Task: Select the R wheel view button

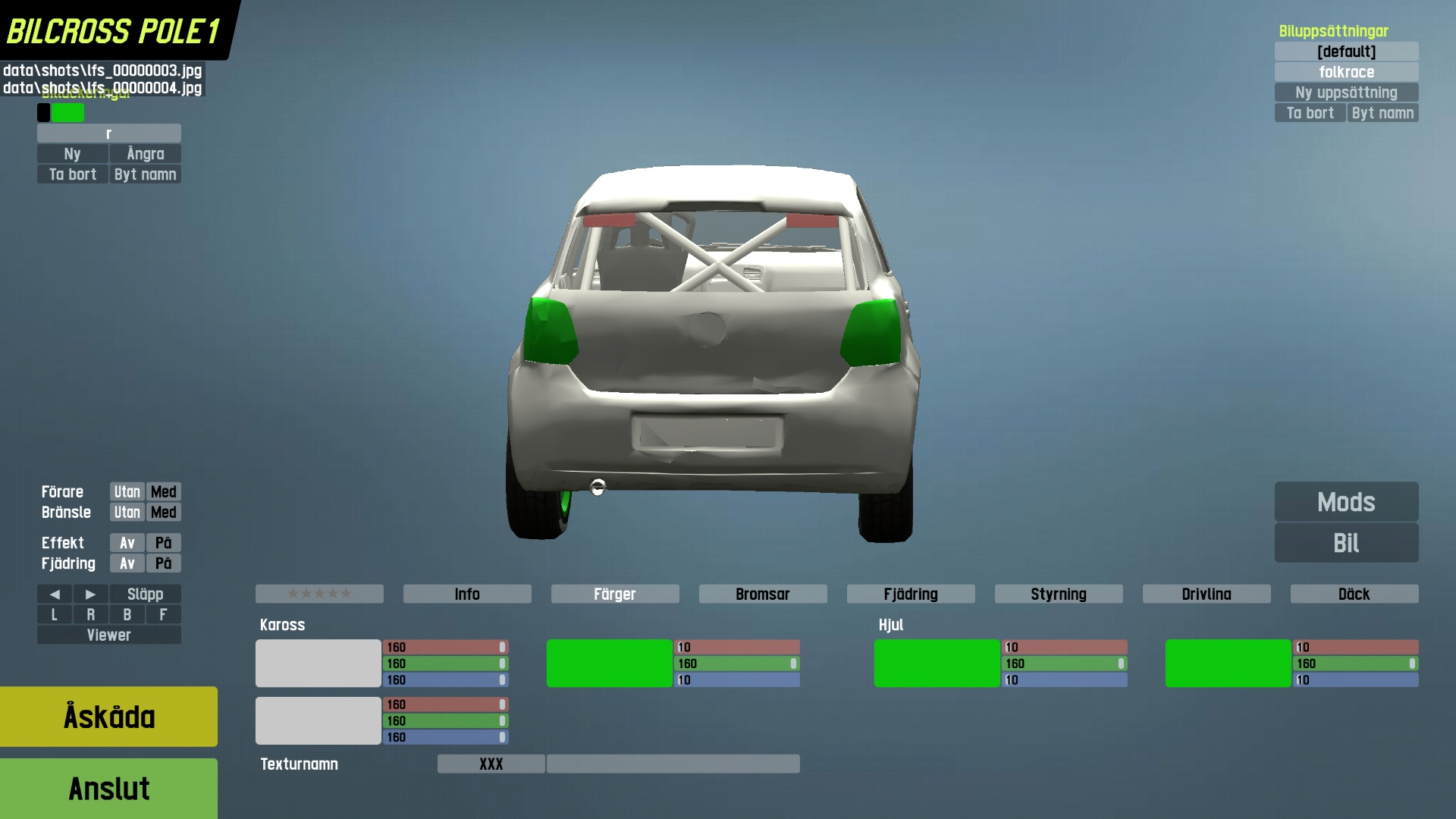Action: click(x=90, y=615)
